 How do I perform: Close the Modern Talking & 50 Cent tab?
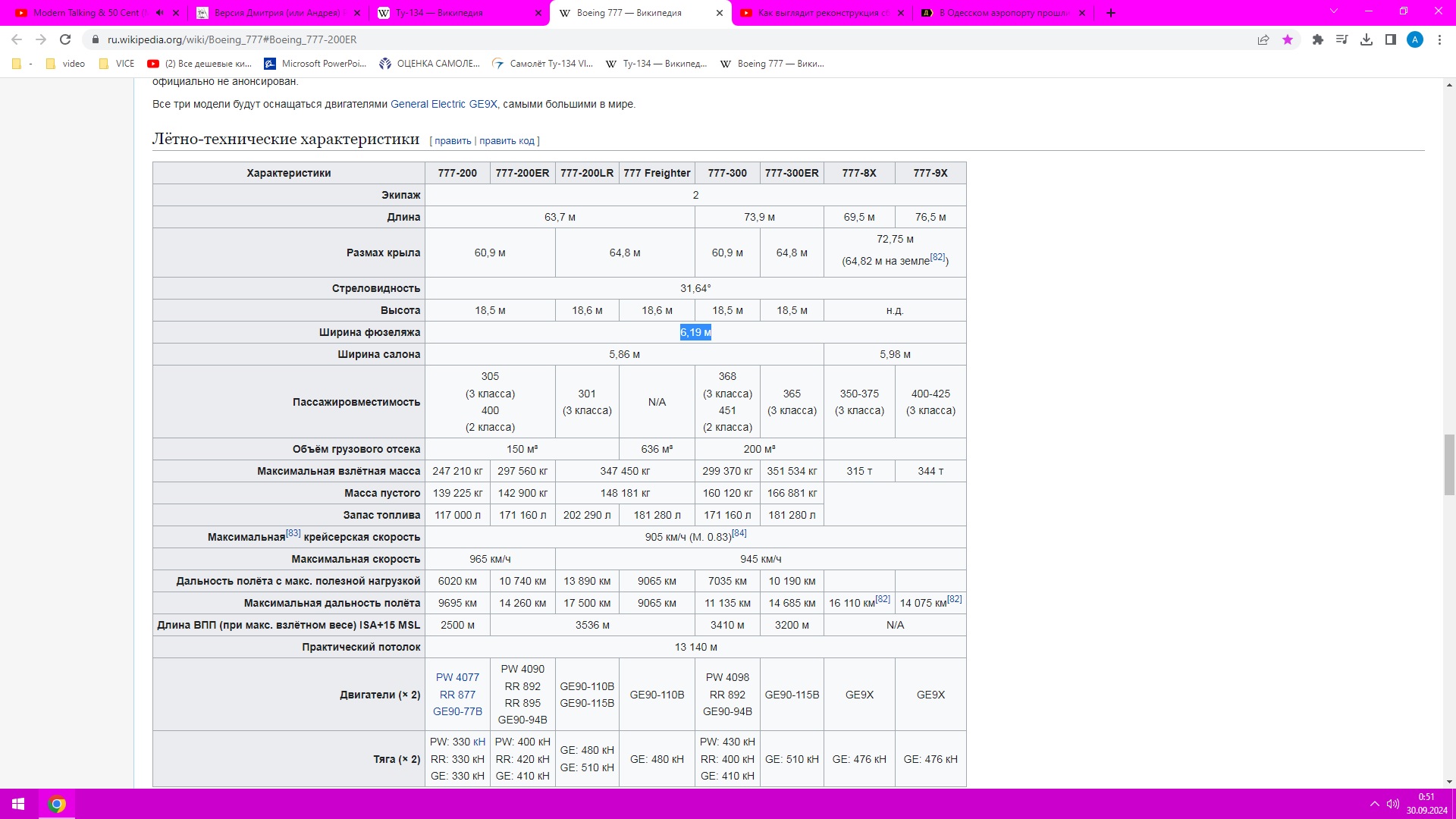click(x=177, y=13)
